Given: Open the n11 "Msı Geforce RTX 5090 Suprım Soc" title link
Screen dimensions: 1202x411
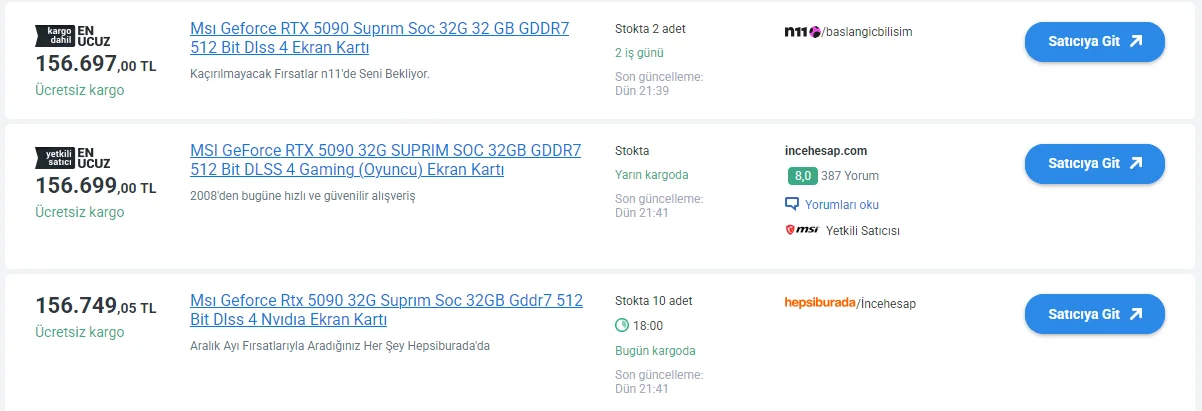Looking at the screenshot, I should 379,38.
